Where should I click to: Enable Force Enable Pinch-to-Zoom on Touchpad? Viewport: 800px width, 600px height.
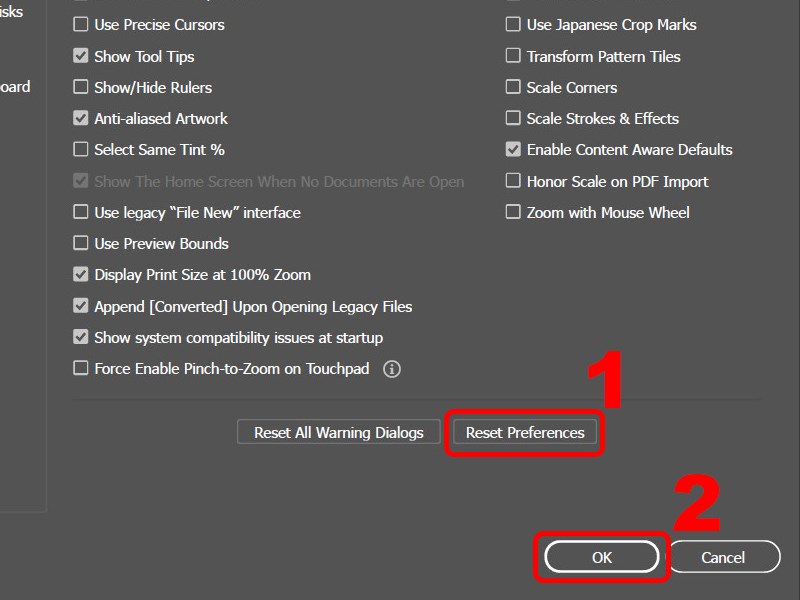tap(80, 368)
